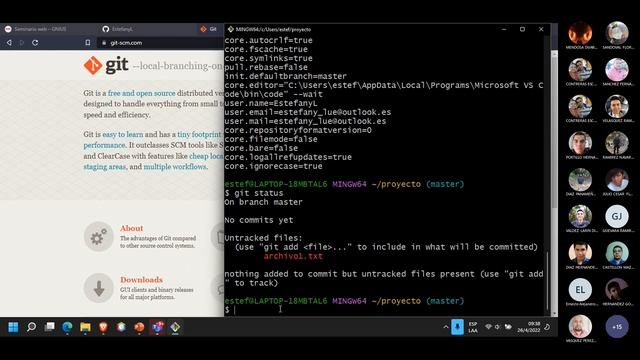Screen dimensions: 640x360
Task: Open the 'staging areas' link
Action: click(x=104, y=167)
